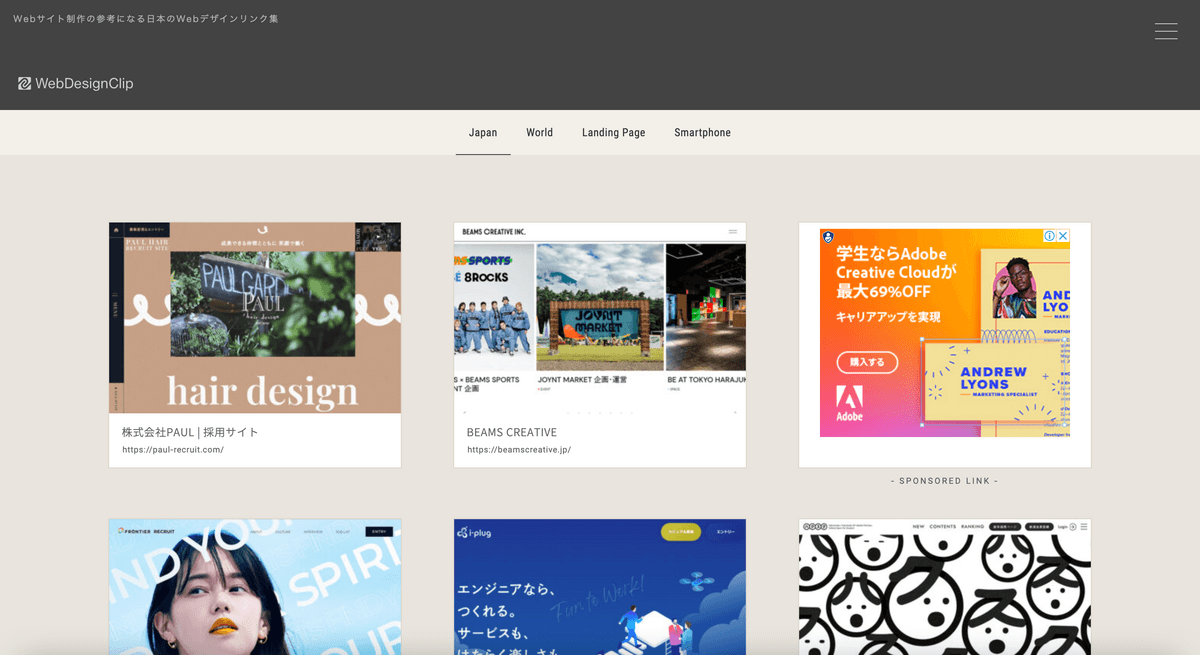The width and height of the screenshot is (1200, 655).
Task: Open the Landing Page tab
Action: 613,133
